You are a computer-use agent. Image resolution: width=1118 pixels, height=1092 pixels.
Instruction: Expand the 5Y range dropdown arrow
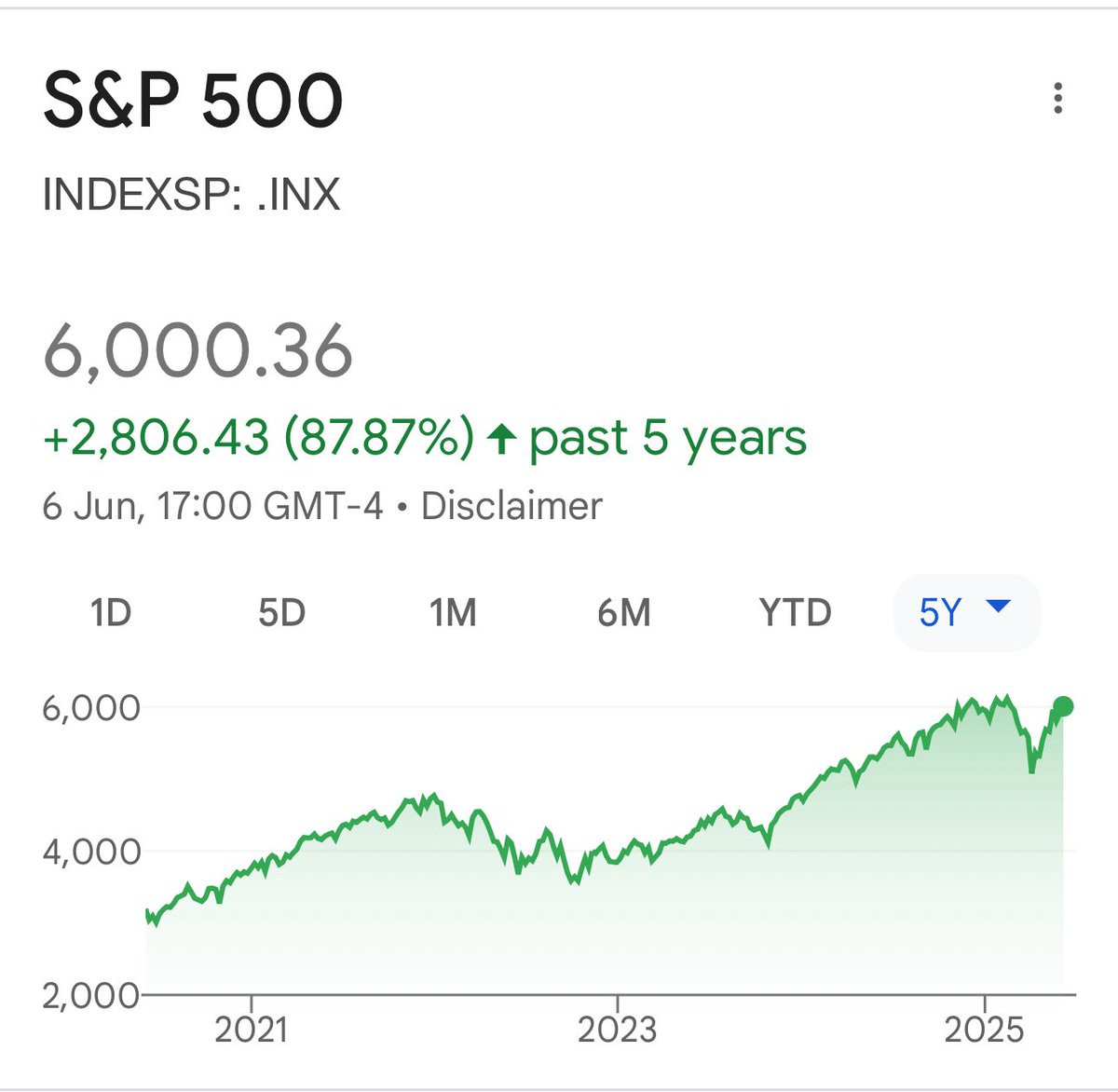pyautogui.click(x=998, y=607)
